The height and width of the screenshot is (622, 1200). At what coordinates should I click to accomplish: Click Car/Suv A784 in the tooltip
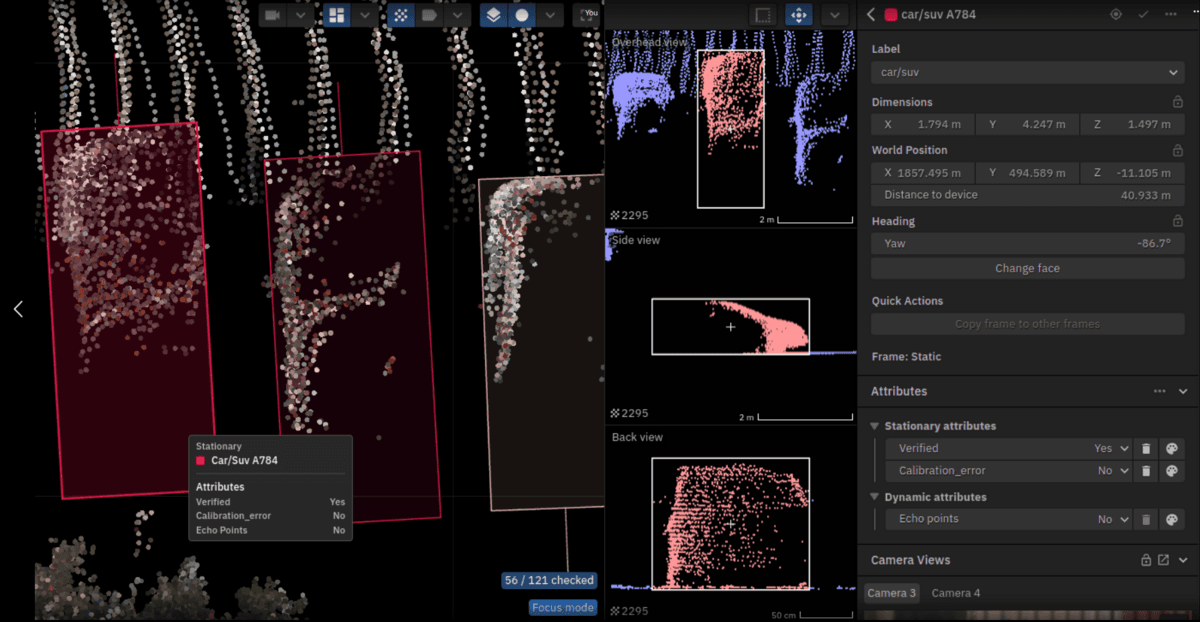pos(244,461)
